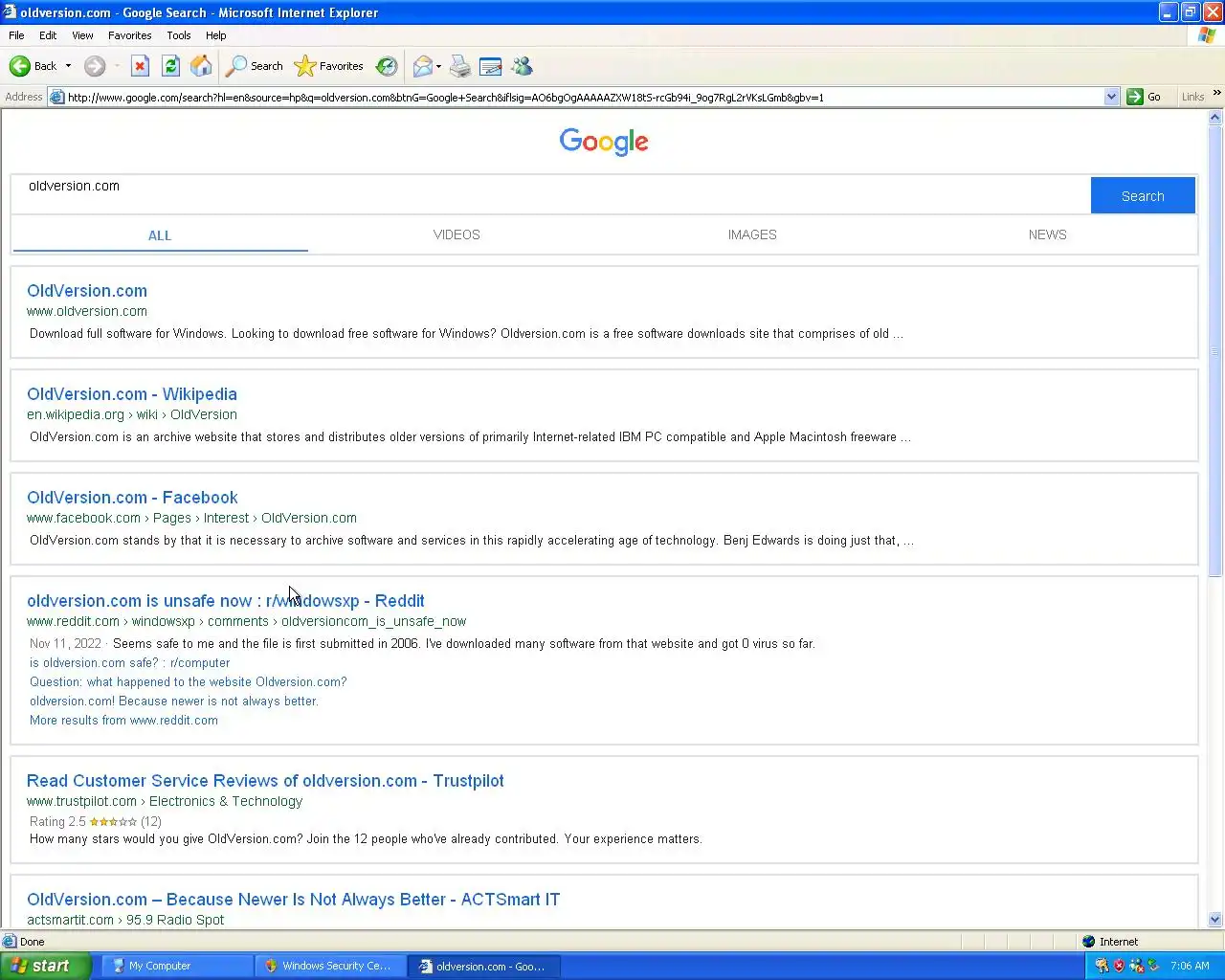This screenshot has width=1225, height=980.
Task: Open the View menu
Action: (x=82, y=35)
